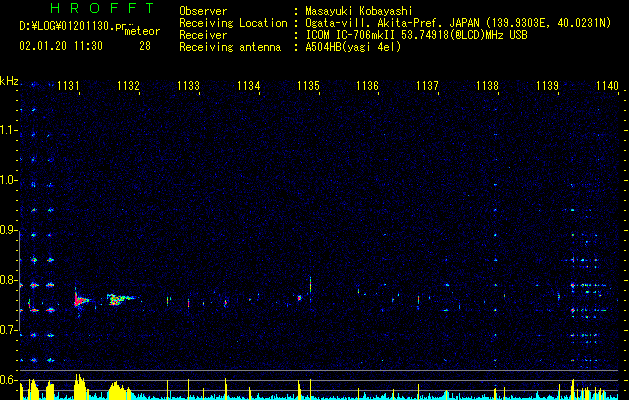The height and width of the screenshot is (400, 629).
Task: Click the 1134 time marker
Action: click(248, 86)
